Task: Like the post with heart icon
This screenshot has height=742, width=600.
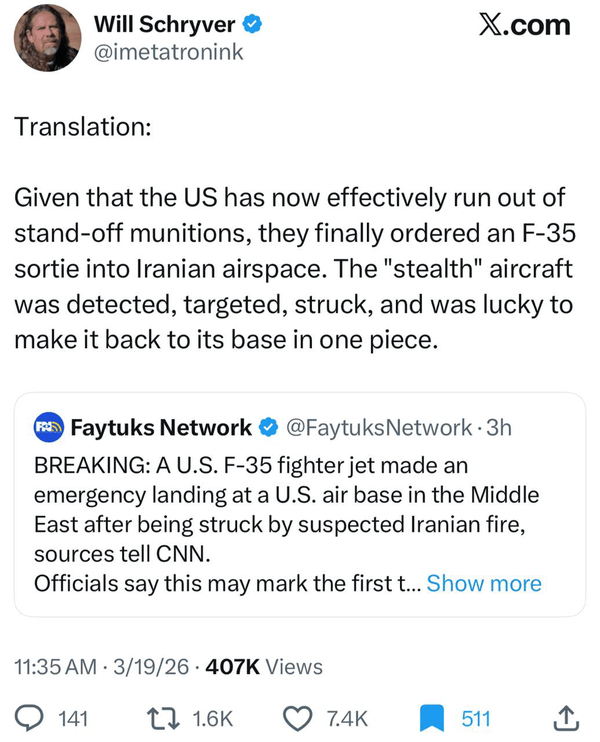Action: point(297,717)
